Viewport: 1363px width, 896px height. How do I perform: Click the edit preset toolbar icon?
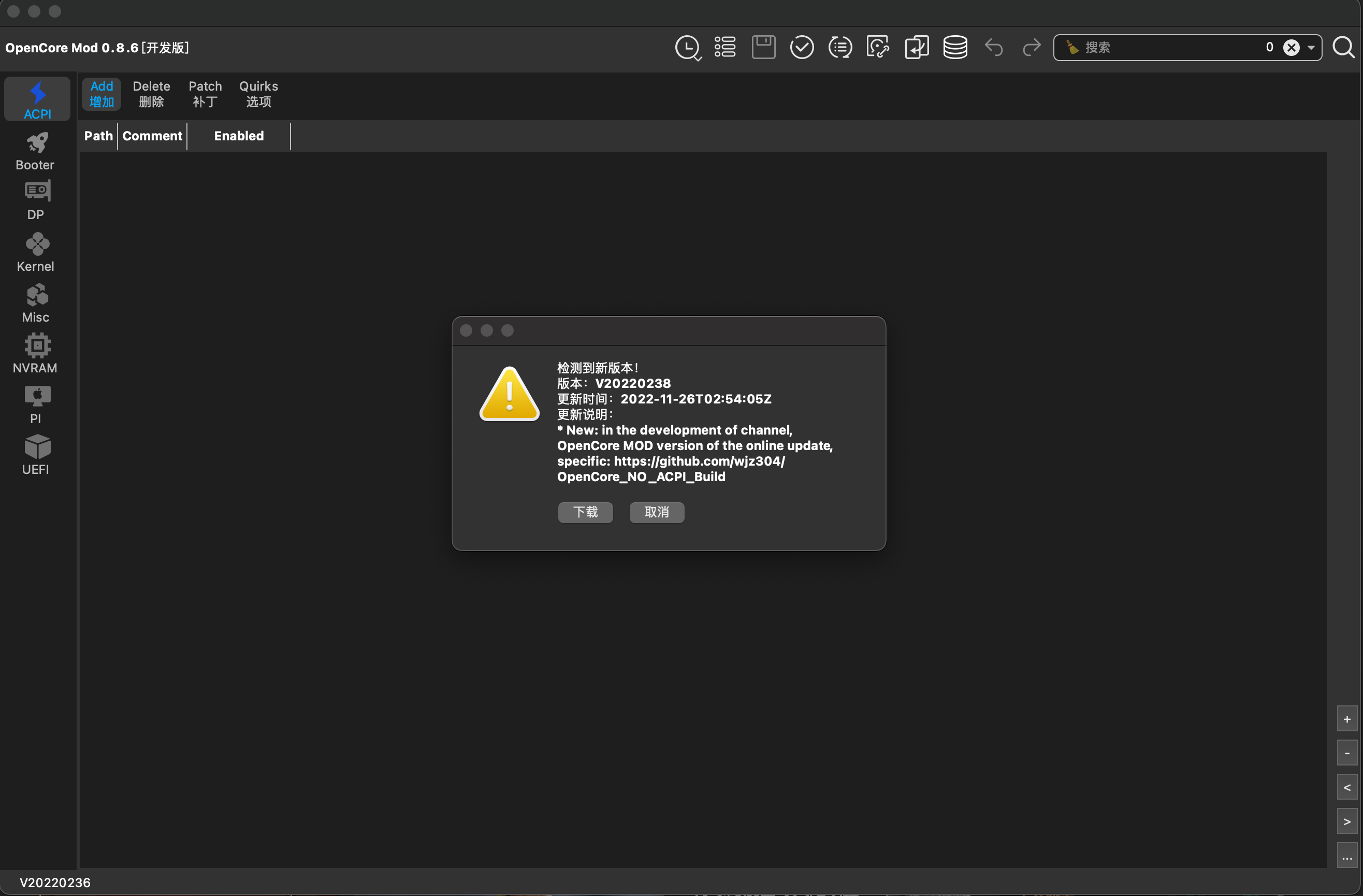[878, 48]
